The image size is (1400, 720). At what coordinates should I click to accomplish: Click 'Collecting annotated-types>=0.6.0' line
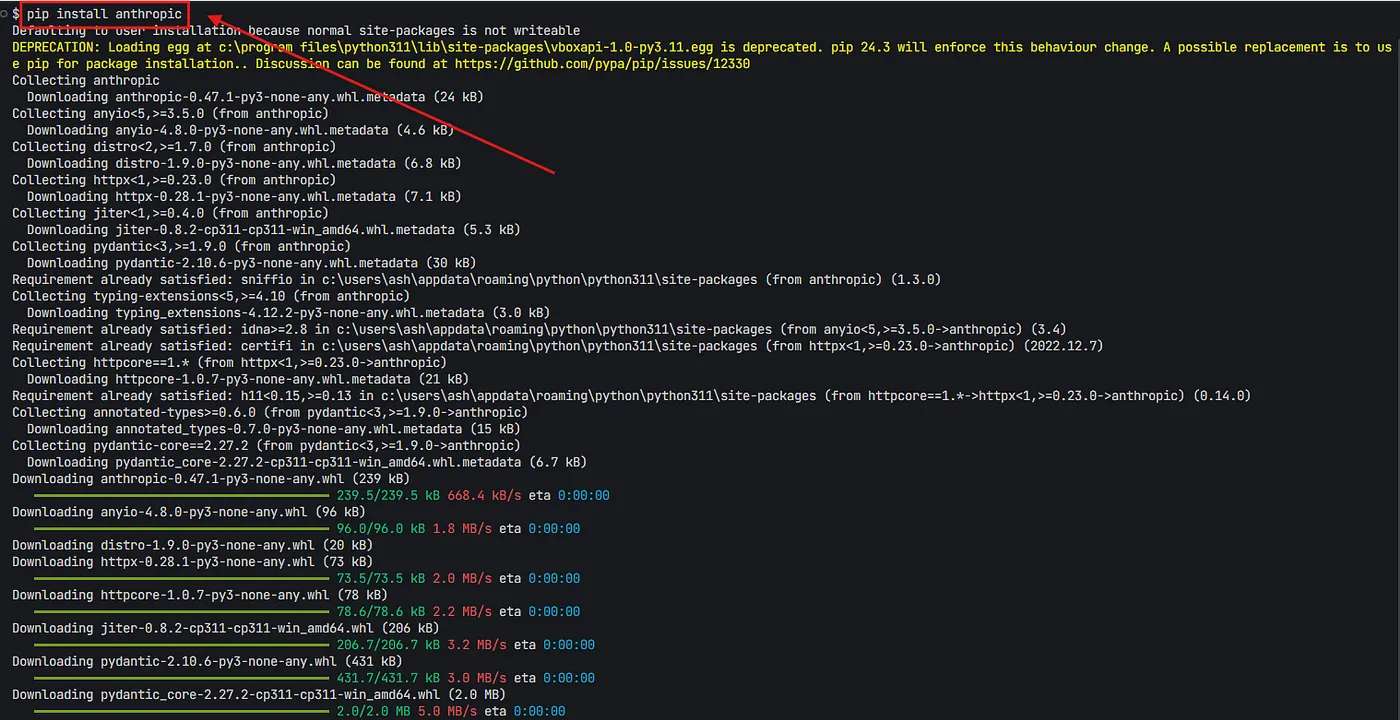pos(270,412)
